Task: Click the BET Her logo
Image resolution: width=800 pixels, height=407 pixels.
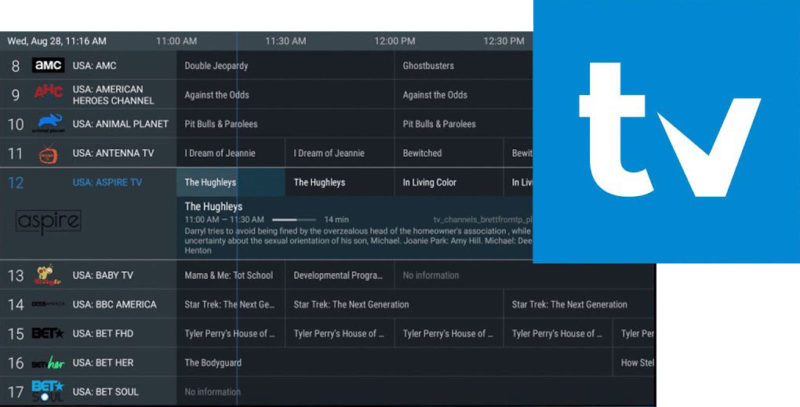Action: point(48,363)
